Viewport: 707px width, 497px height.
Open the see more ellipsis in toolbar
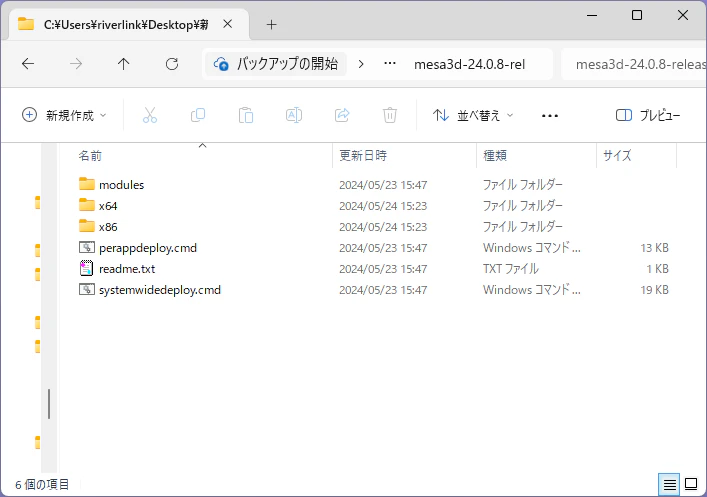[550, 116]
